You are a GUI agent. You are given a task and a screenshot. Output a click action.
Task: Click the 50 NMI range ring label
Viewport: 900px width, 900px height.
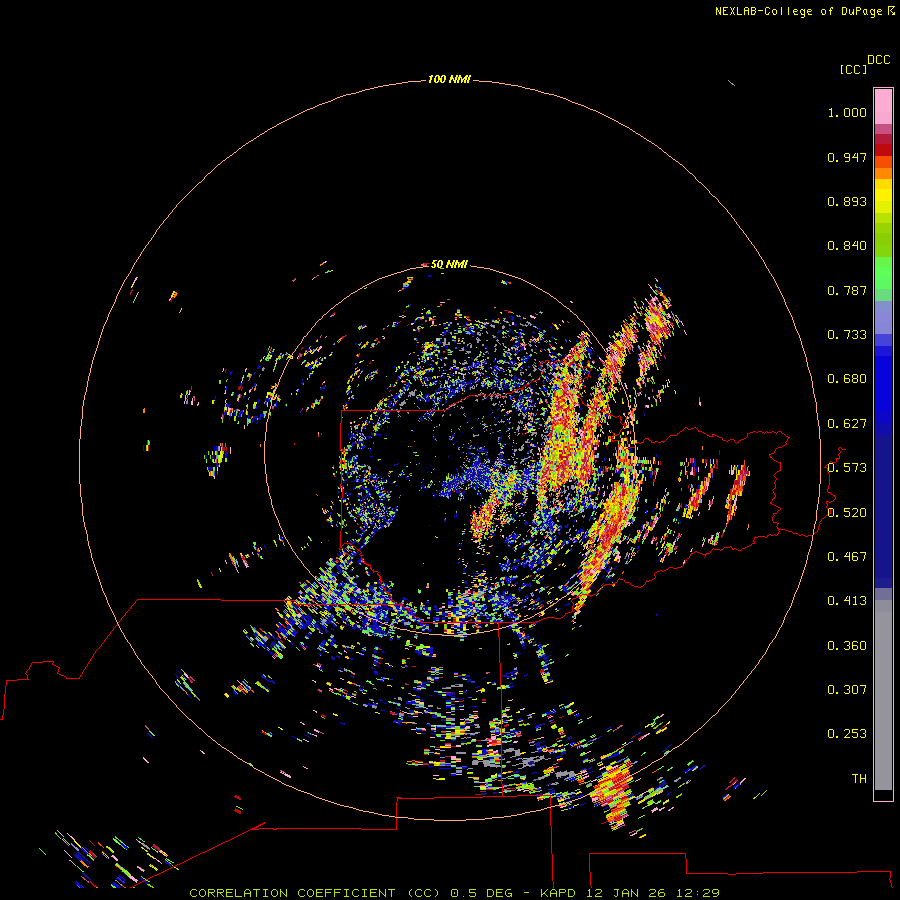(x=449, y=264)
